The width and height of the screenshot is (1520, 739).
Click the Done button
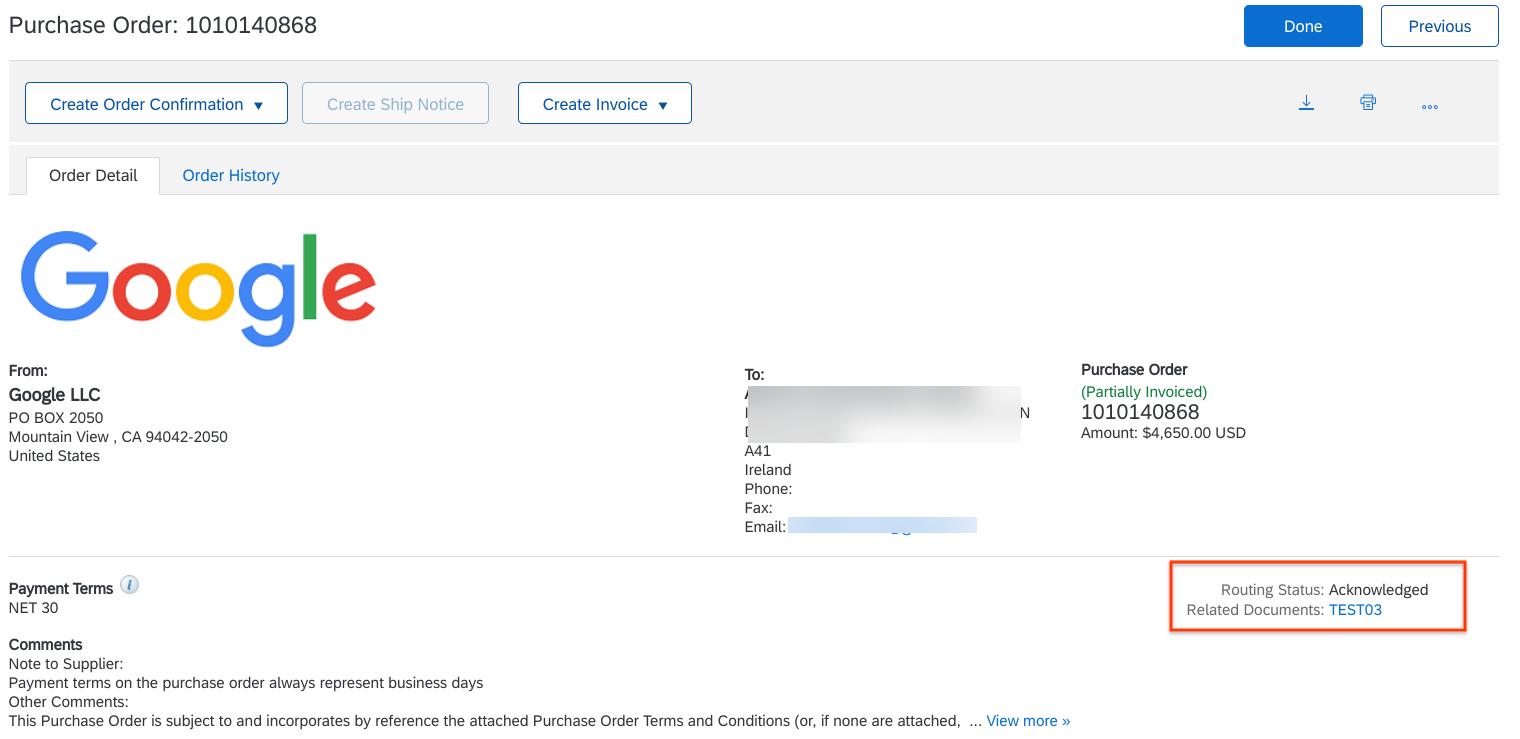[1303, 26]
